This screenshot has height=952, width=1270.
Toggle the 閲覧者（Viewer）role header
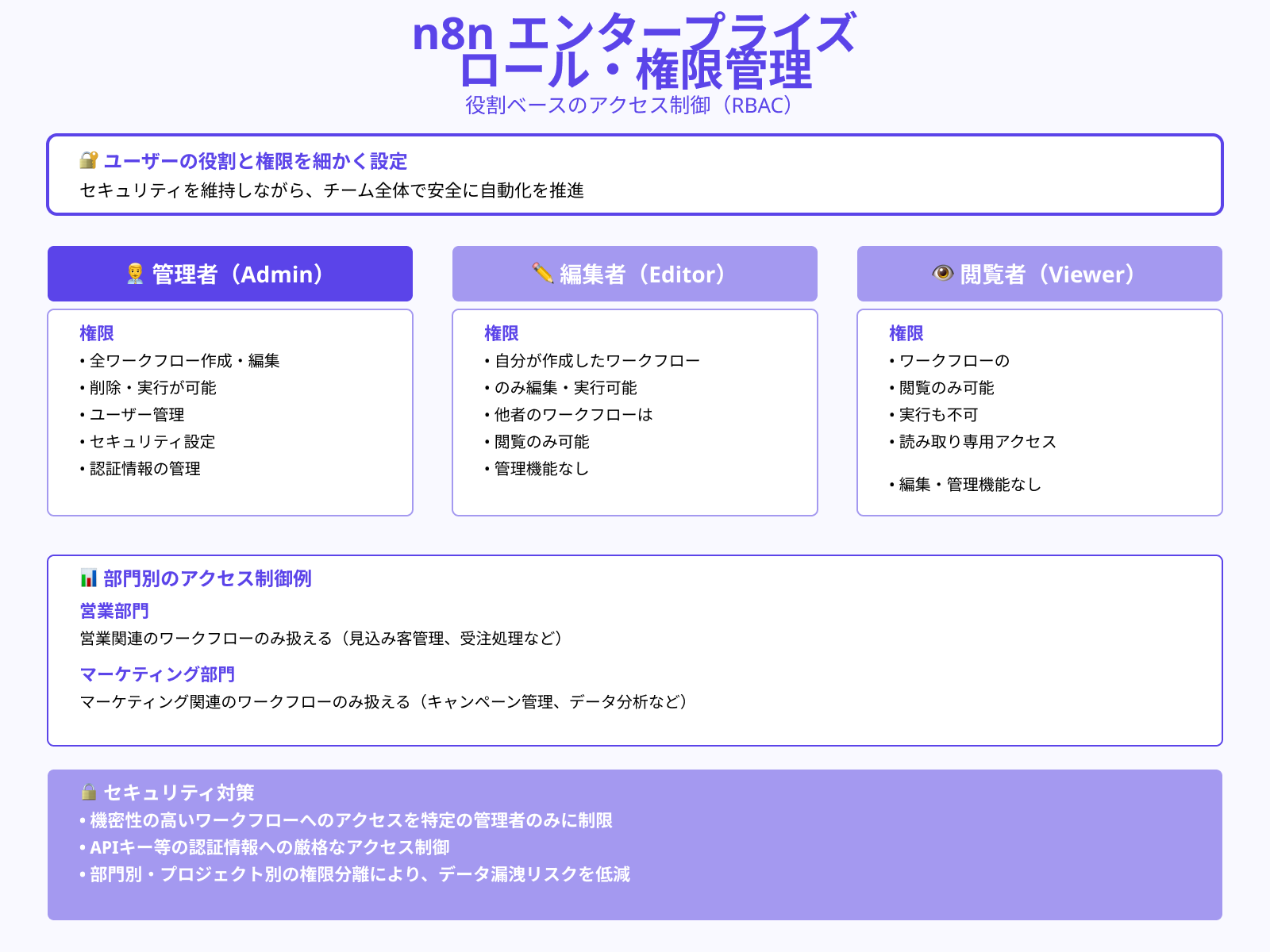pyautogui.click(x=1038, y=274)
